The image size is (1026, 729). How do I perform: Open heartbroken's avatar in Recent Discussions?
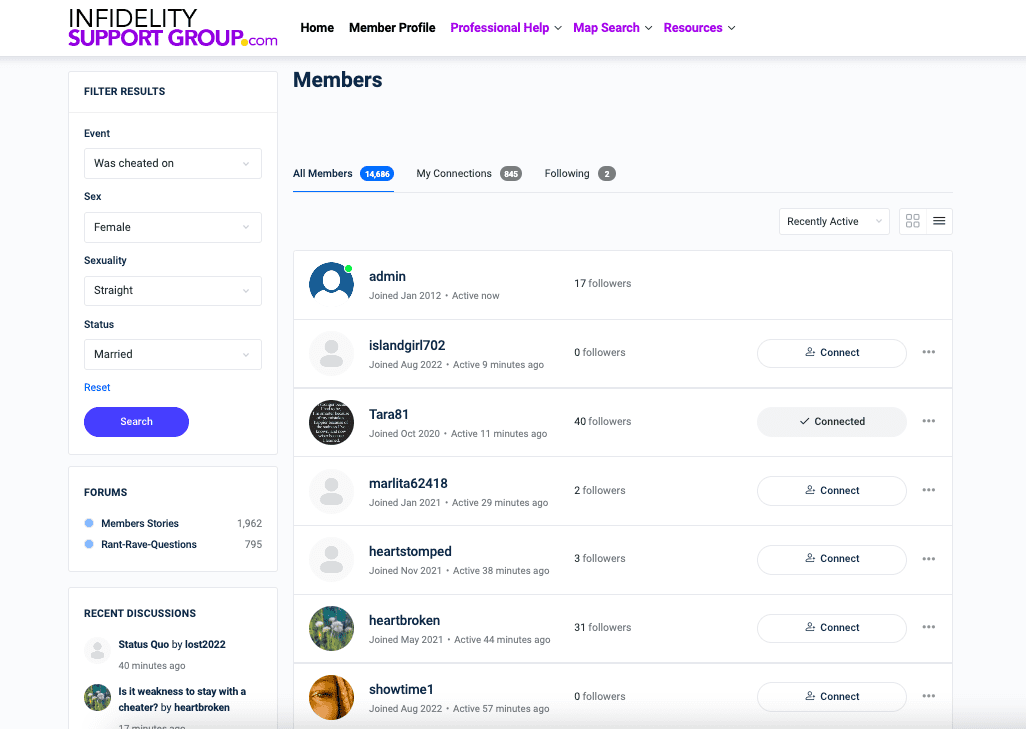[x=97, y=698]
